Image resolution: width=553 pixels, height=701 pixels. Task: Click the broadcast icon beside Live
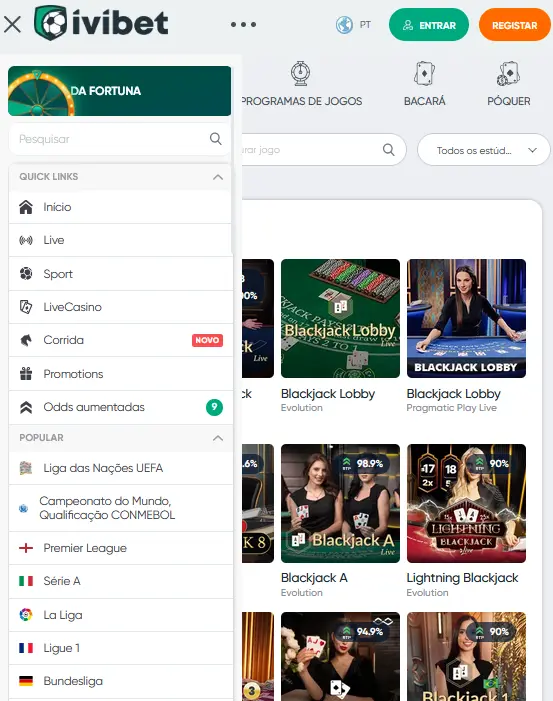(x=26, y=241)
